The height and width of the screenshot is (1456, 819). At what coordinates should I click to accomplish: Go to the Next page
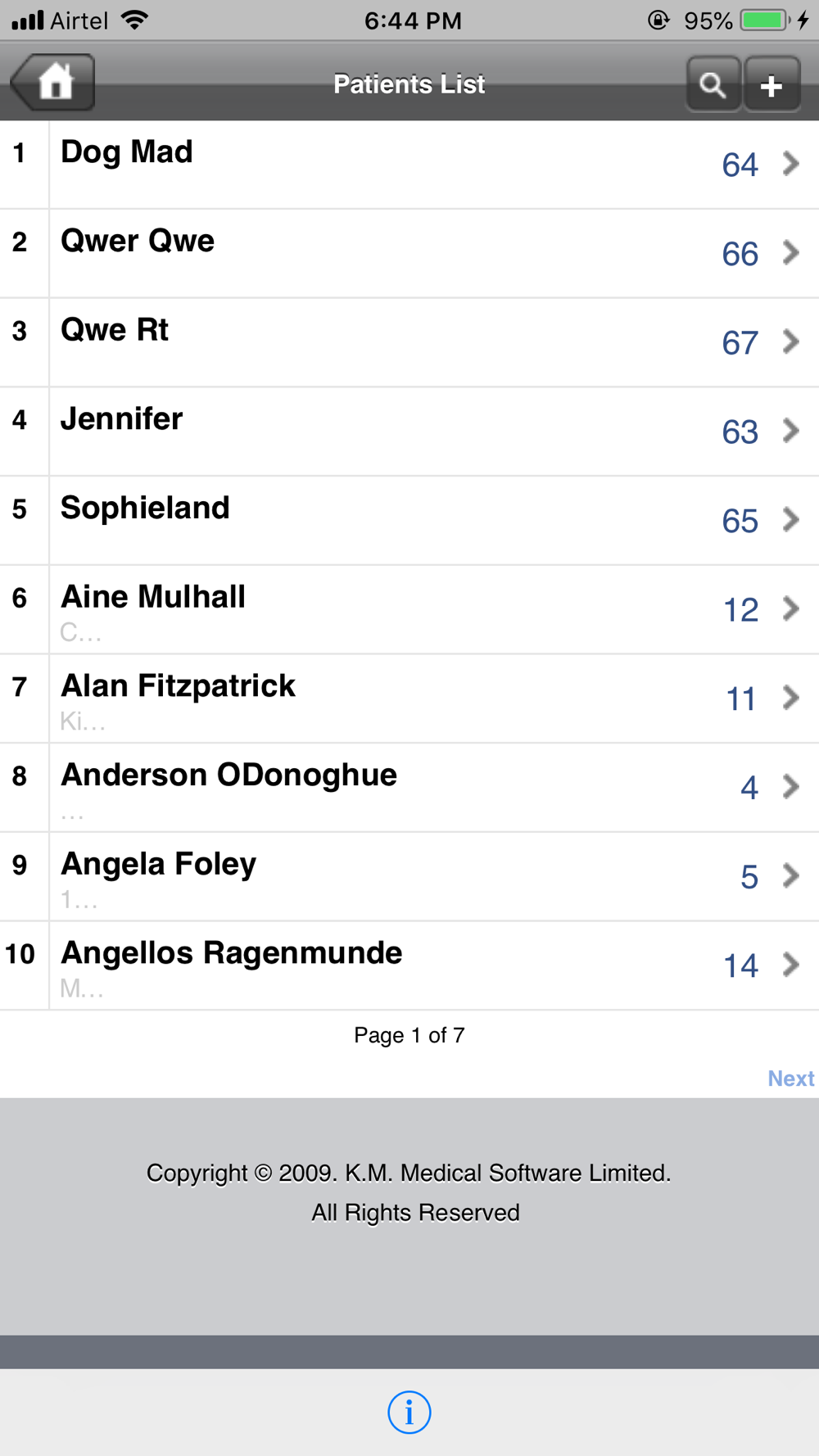(790, 1078)
